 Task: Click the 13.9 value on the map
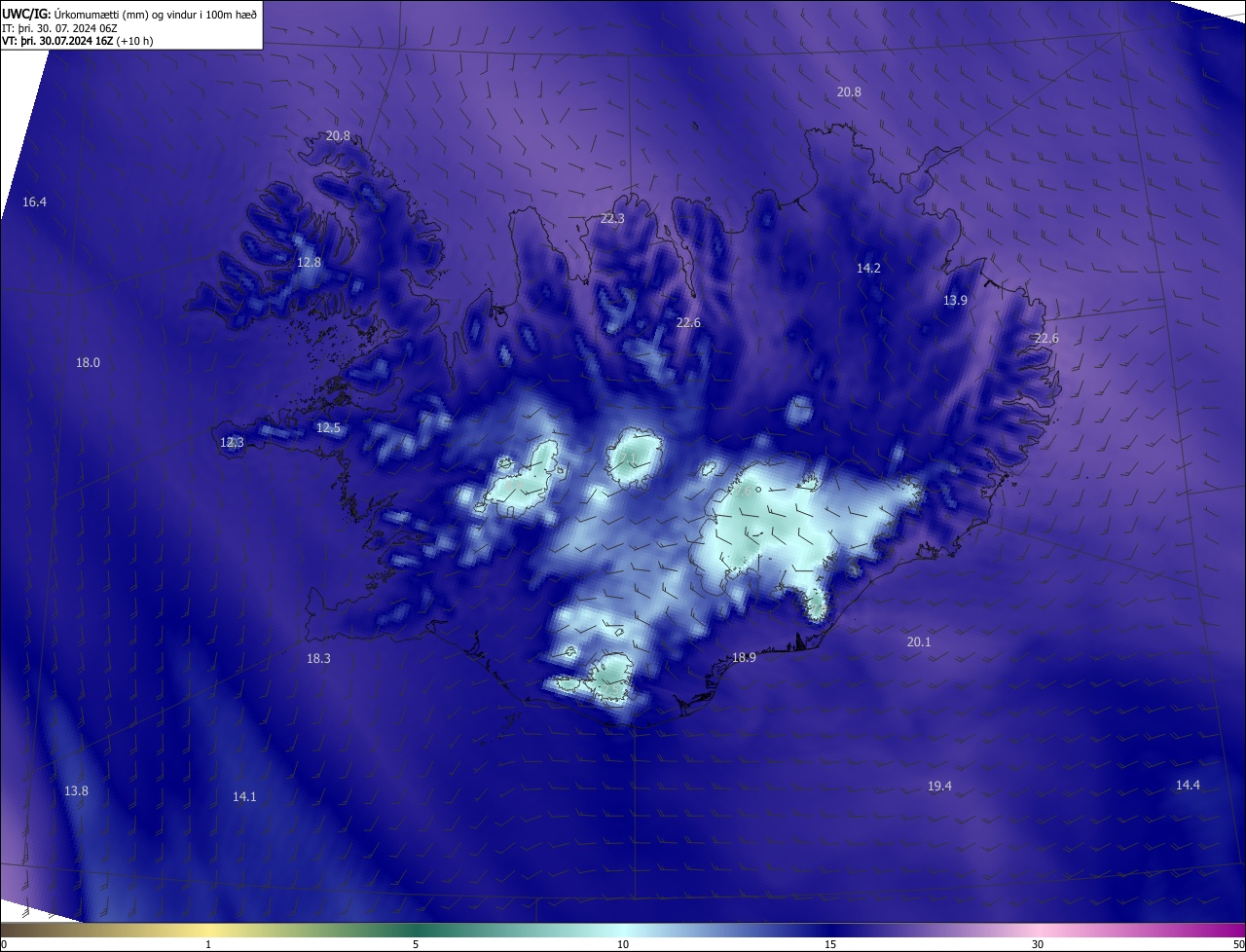pyautogui.click(x=955, y=300)
